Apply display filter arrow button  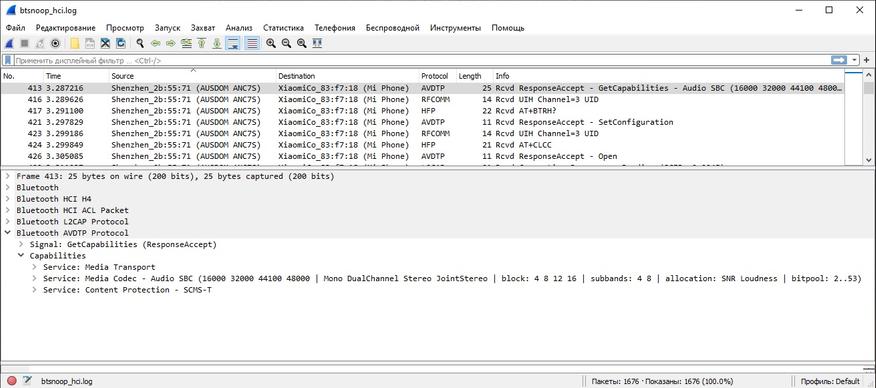pyautogui.click(x=839, y=60)
